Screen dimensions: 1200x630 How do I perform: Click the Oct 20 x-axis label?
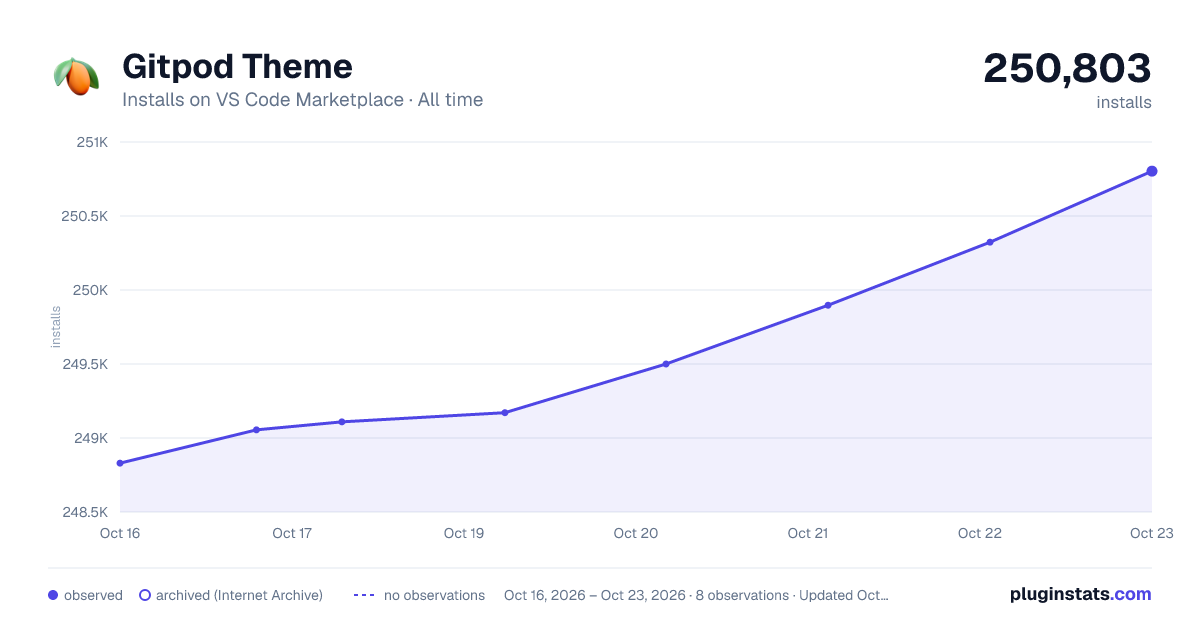click(x=636, y=533)
